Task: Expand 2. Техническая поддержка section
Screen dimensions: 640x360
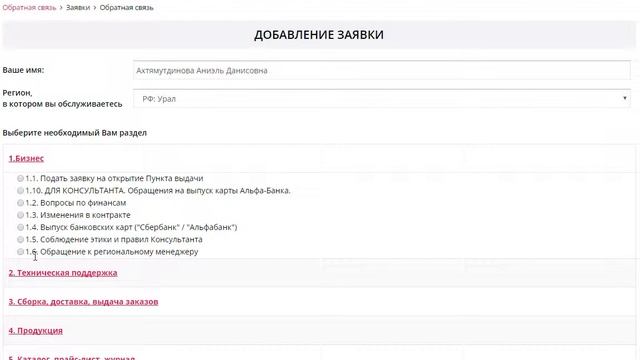Action: coord(63,273)
